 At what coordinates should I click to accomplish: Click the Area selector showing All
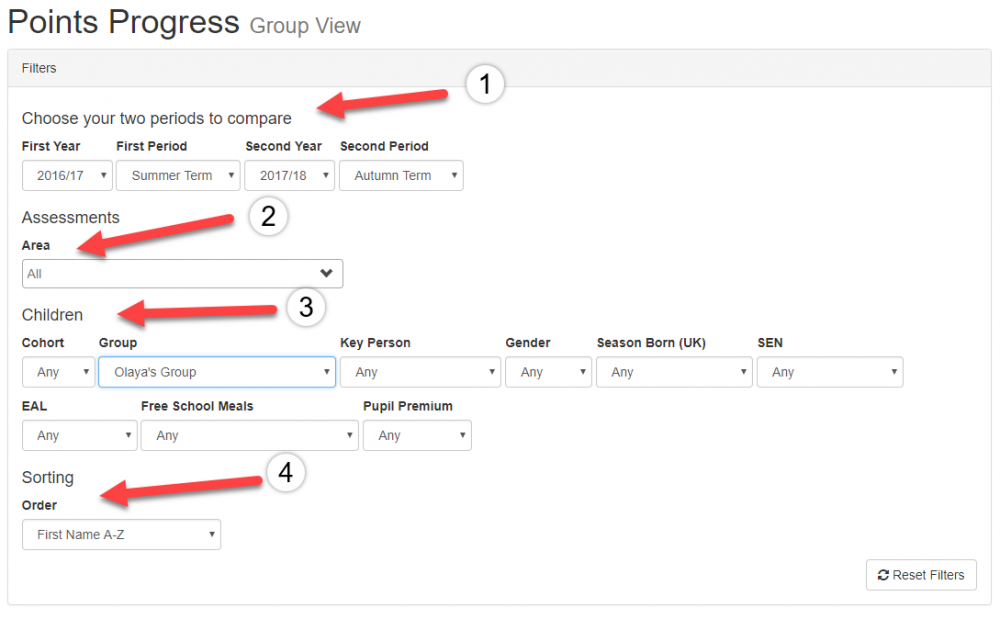170,273
